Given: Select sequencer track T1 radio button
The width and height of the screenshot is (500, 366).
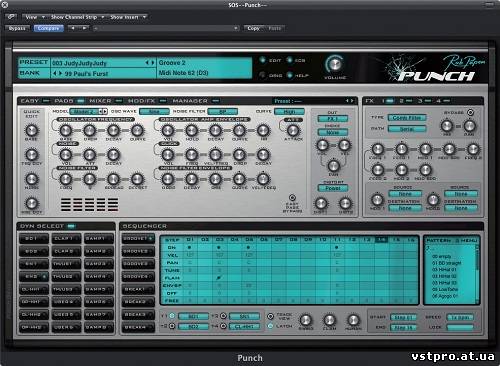Looking at the screenshot, I should coord(172,316).
